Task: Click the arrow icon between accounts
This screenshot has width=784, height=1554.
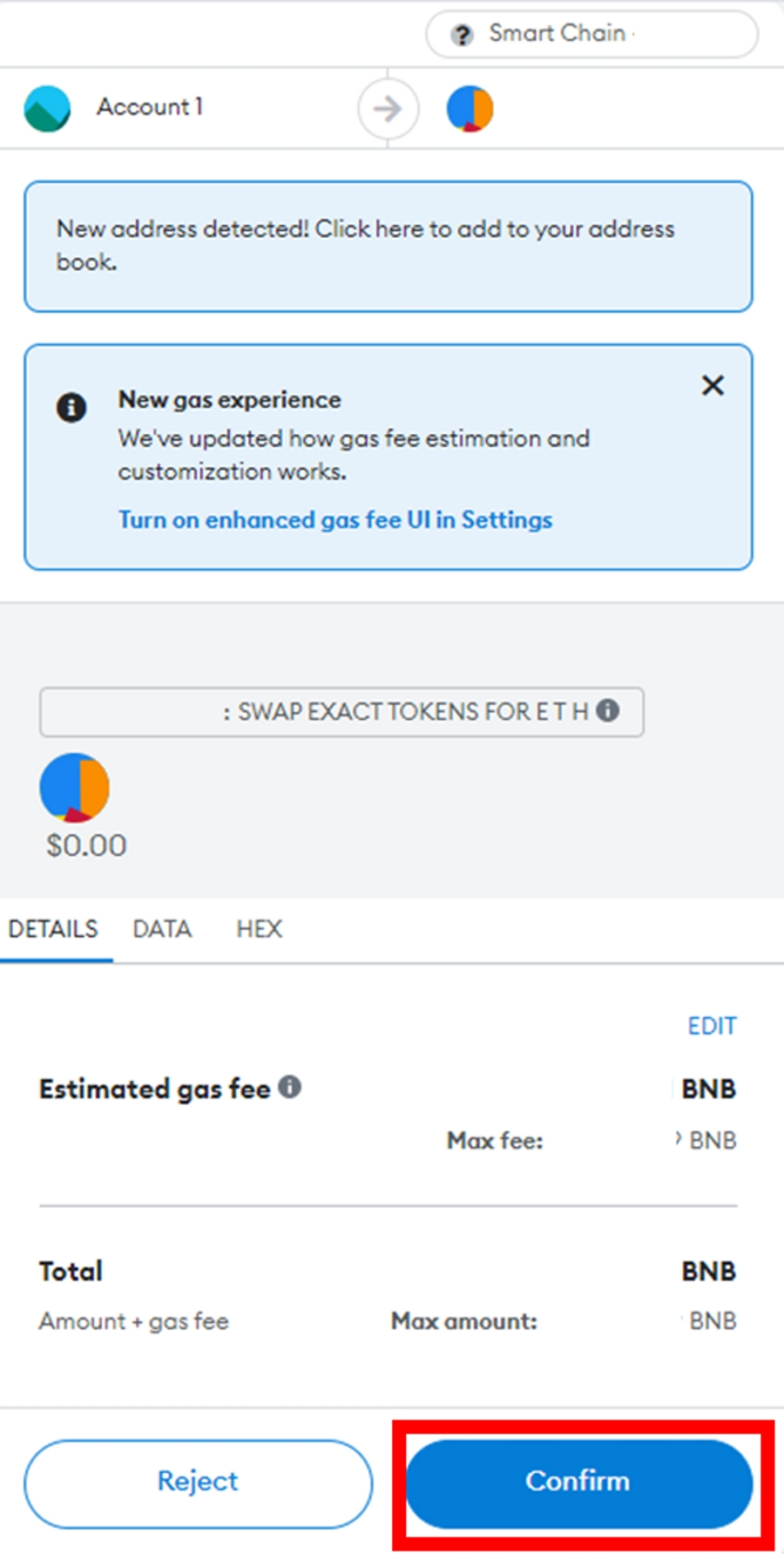Action: point(388,109)
